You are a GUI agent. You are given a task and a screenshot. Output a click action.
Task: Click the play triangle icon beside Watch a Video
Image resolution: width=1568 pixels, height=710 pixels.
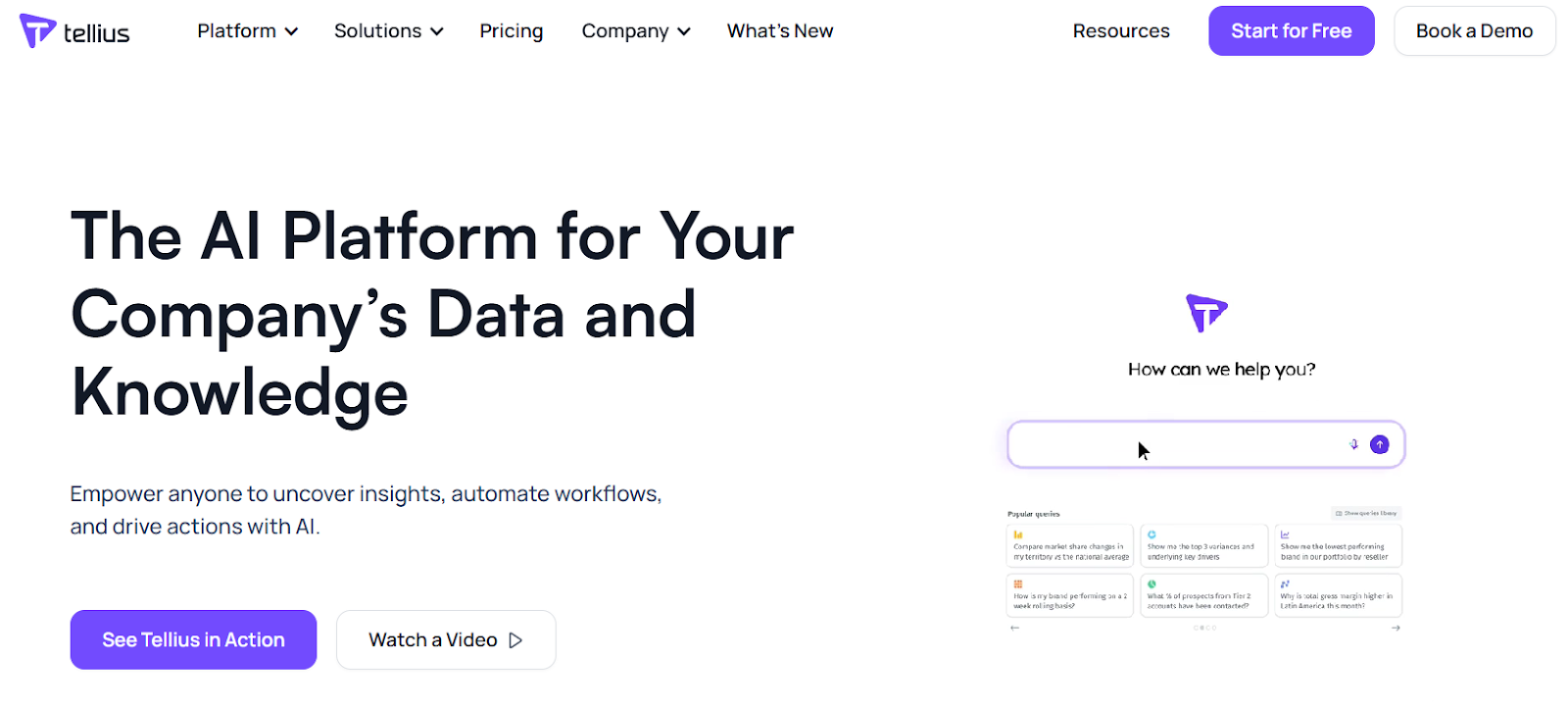coord(515,640)
